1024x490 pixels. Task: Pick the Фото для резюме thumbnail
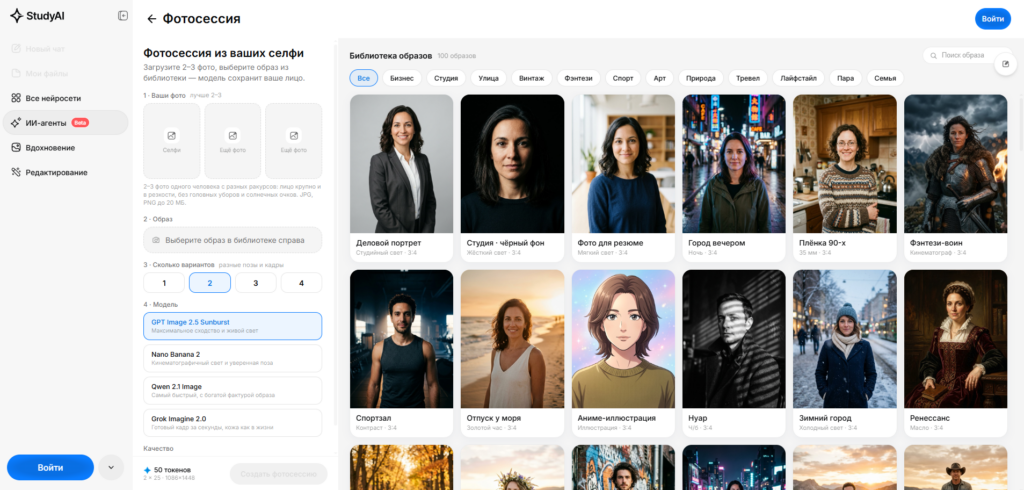coord(623,164)
